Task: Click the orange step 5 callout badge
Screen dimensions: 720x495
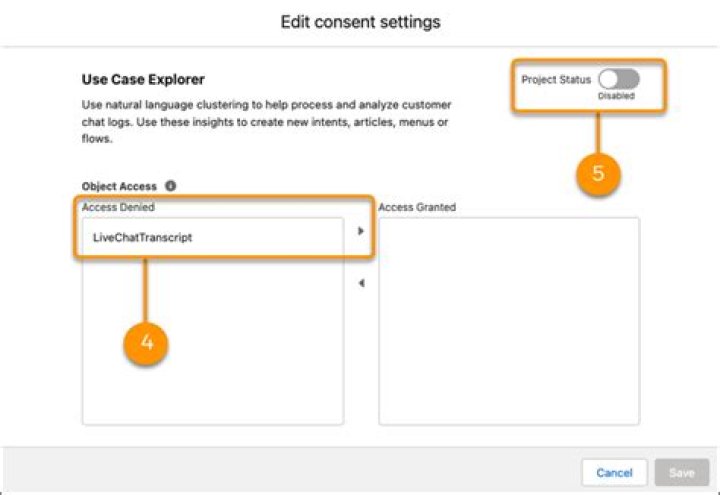Action: click(x=598, y=174)
